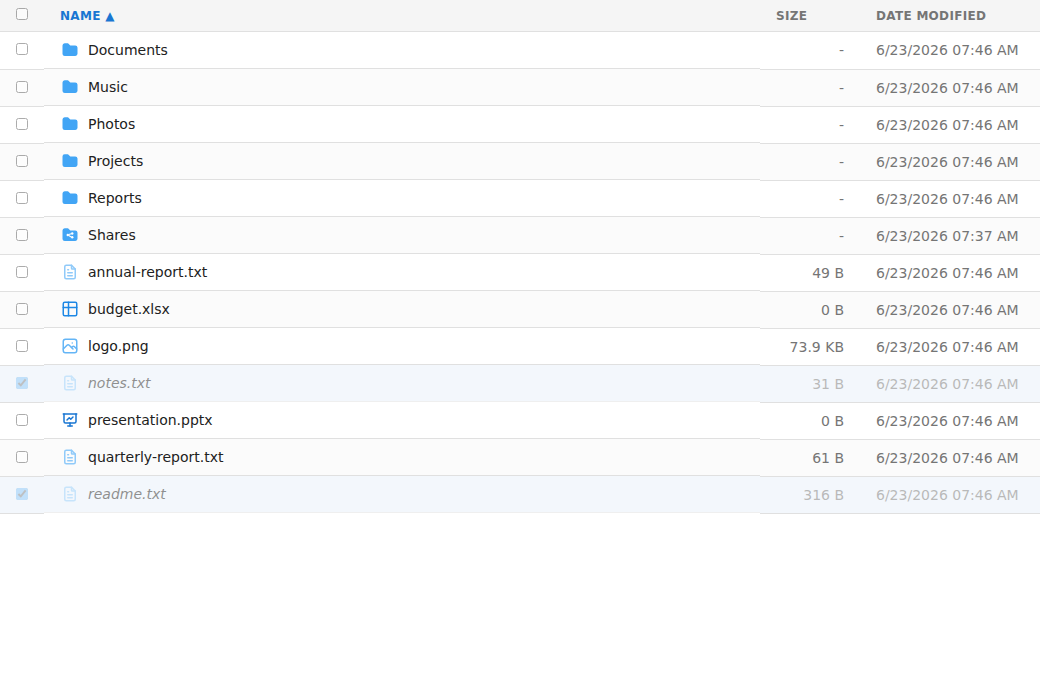This screenshot has height=691, width=1040.
Task: Click the 49 B size value
Action: click(x=828, y=273)
